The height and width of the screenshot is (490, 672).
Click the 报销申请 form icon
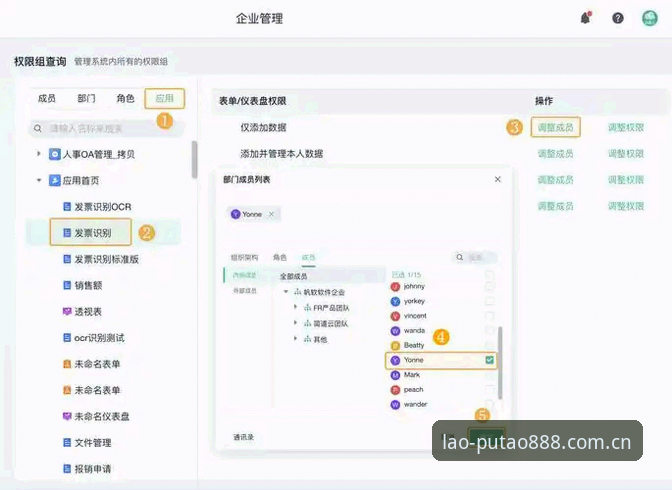click(67, 469)
